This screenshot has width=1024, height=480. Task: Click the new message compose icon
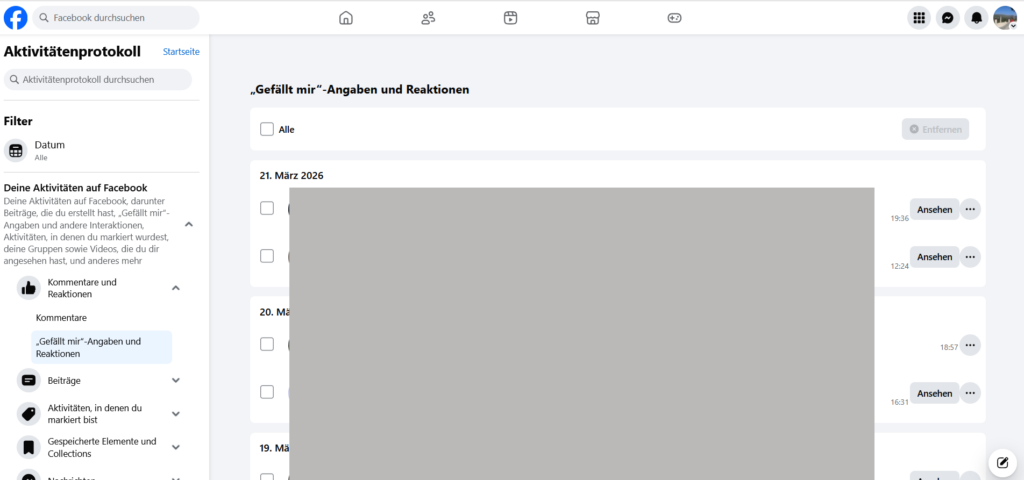point(1002,462)
